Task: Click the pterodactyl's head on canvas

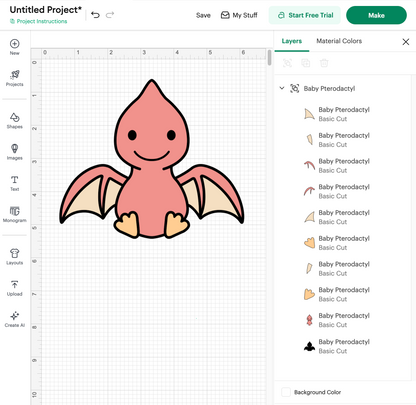Action: pyautogui.click(x=152, y=123)
